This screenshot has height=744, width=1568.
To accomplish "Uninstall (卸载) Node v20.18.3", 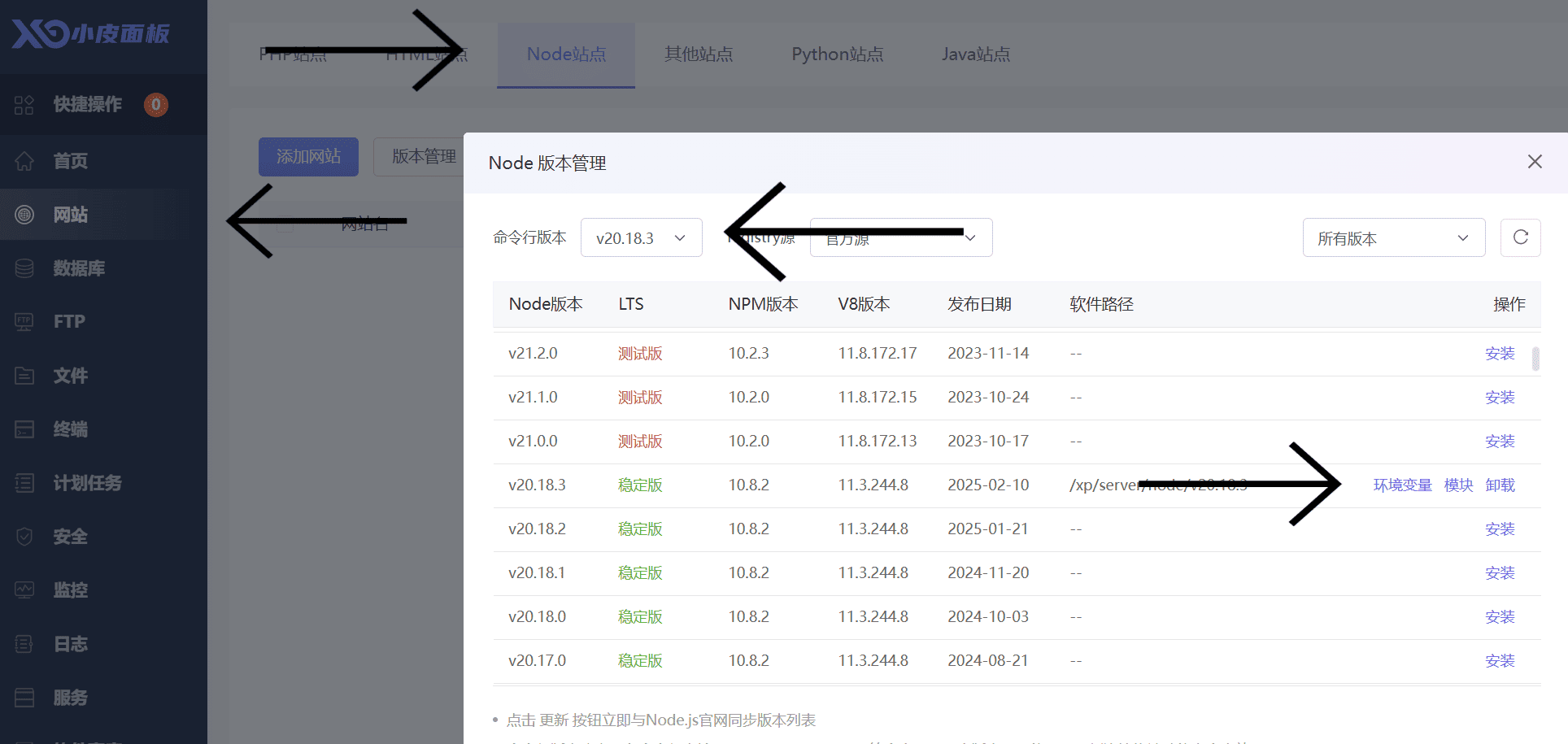I will 1499,485.
